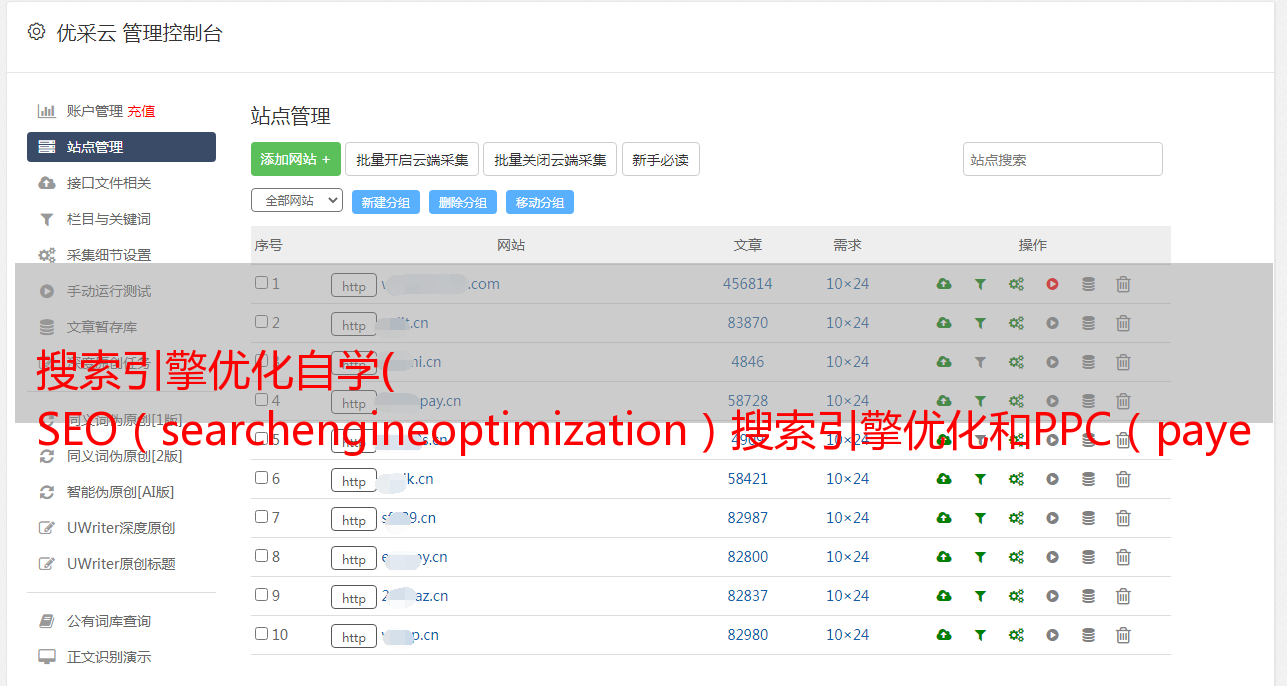The width and height of the screenshot is (1287, 686).
Task: Open the database icon in row 7 (82987)
Action: point(1088,518)
